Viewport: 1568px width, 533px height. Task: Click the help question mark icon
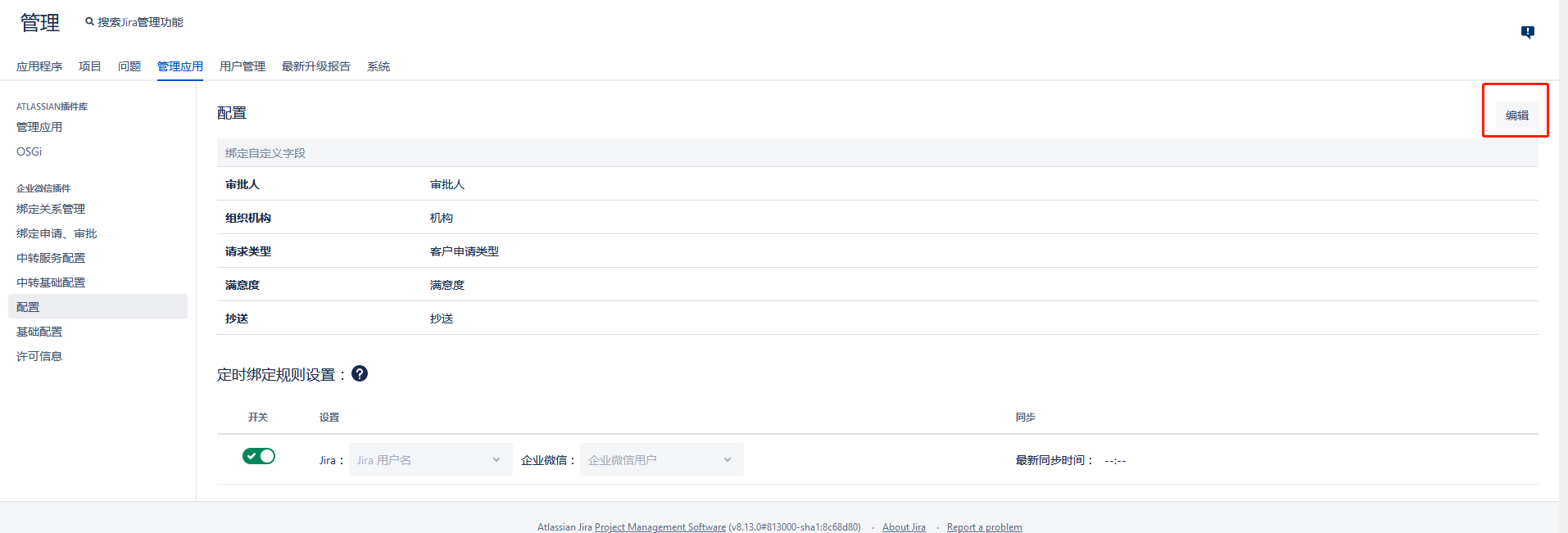pos(359,373)
